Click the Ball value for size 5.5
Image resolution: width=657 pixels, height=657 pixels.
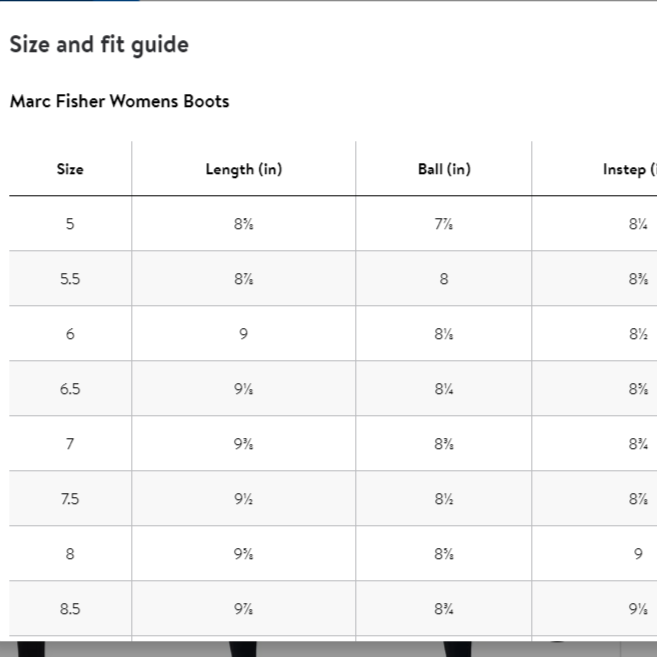pos(444,279)
